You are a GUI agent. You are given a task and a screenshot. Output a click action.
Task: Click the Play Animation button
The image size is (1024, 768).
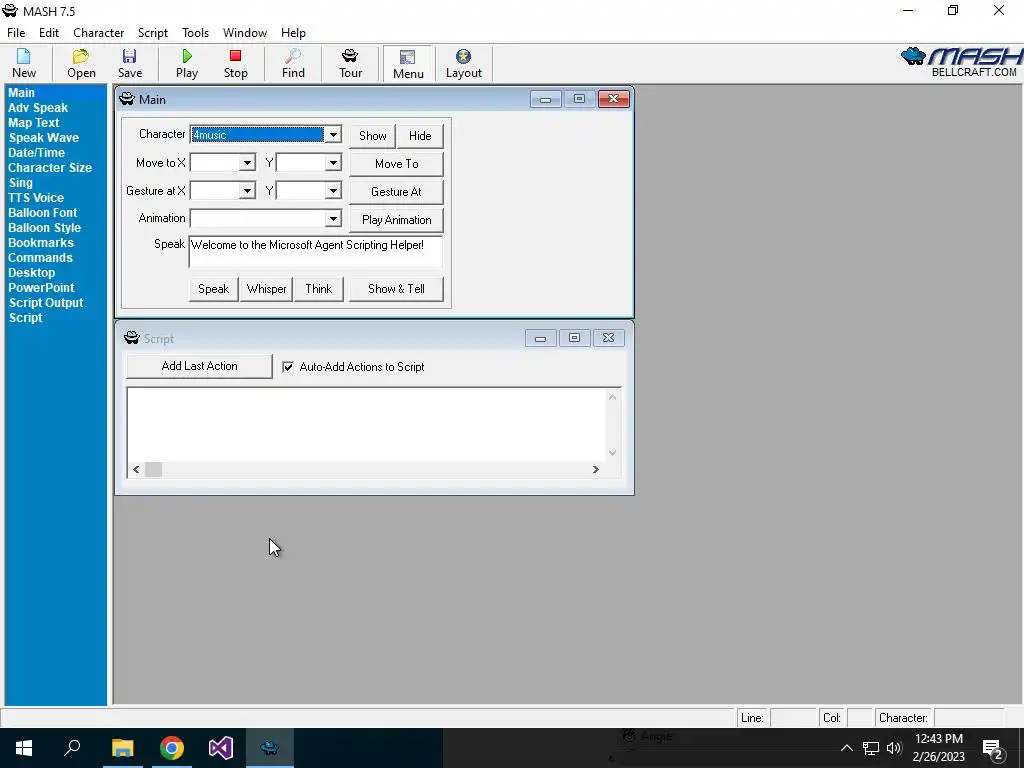click(396, 220)
